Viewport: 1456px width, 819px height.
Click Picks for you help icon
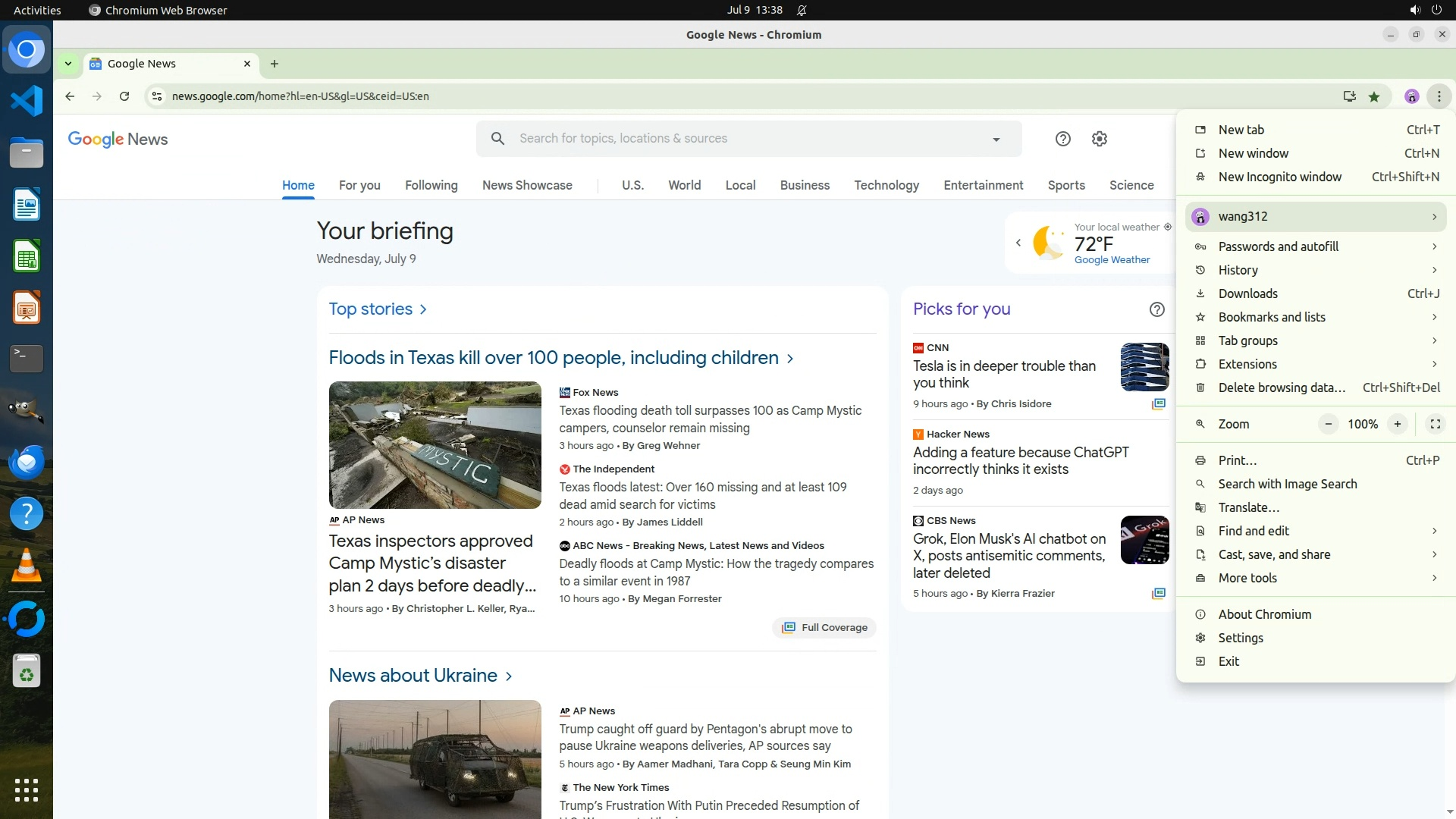[x=1156, y=309]
